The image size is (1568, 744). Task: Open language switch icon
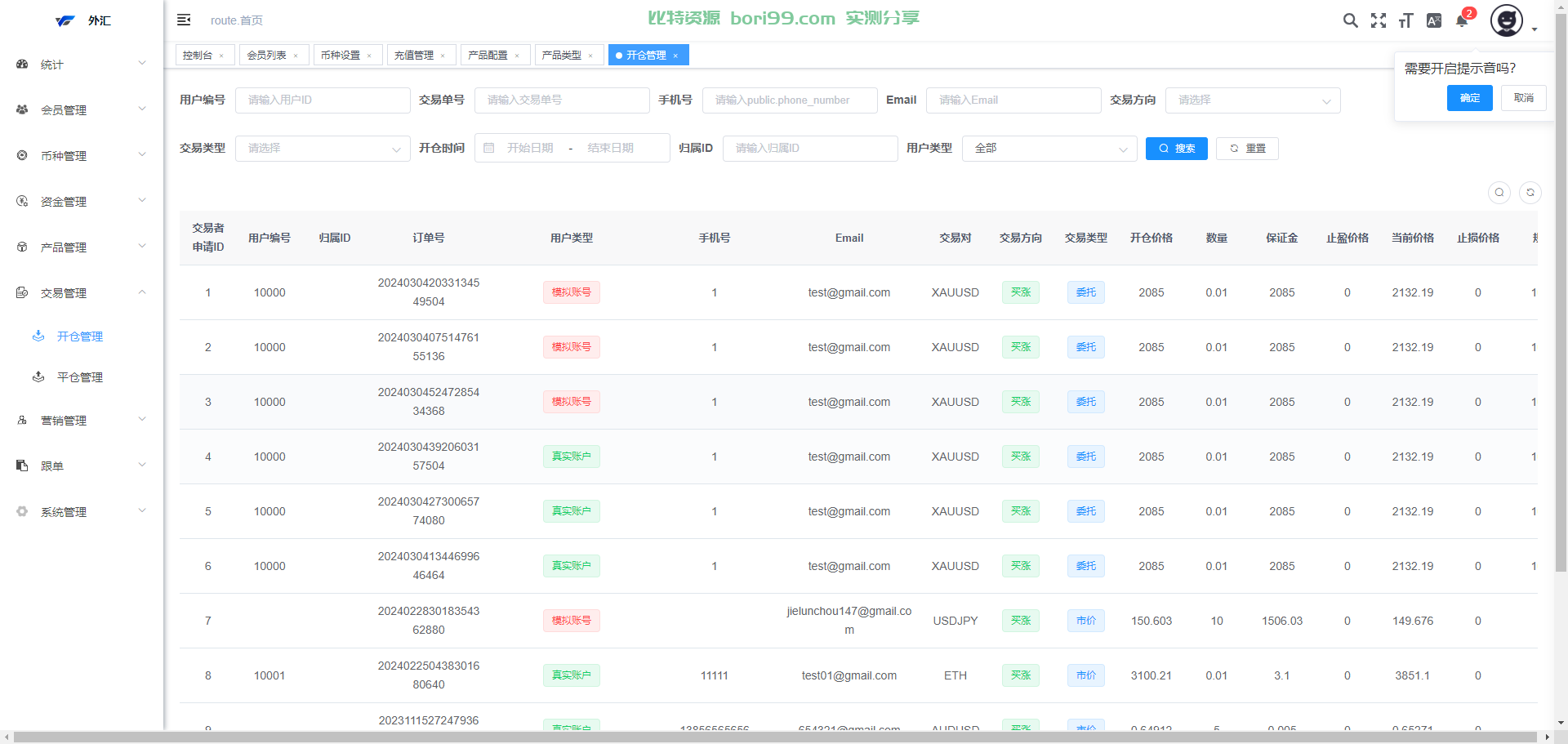(1434, 20)
